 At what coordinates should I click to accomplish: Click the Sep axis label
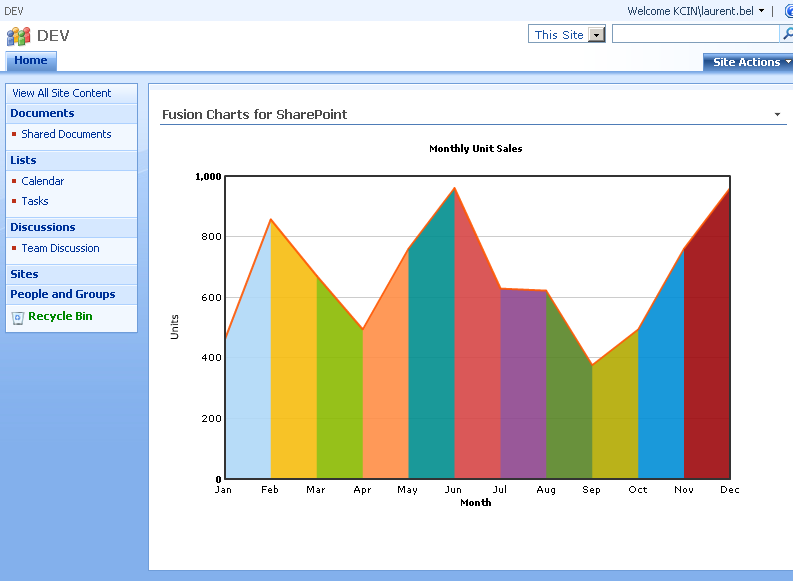tap(591, 489)
